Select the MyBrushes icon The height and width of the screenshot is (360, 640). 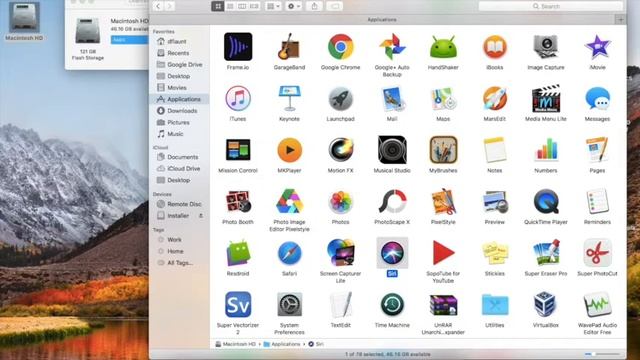[443, 150]
